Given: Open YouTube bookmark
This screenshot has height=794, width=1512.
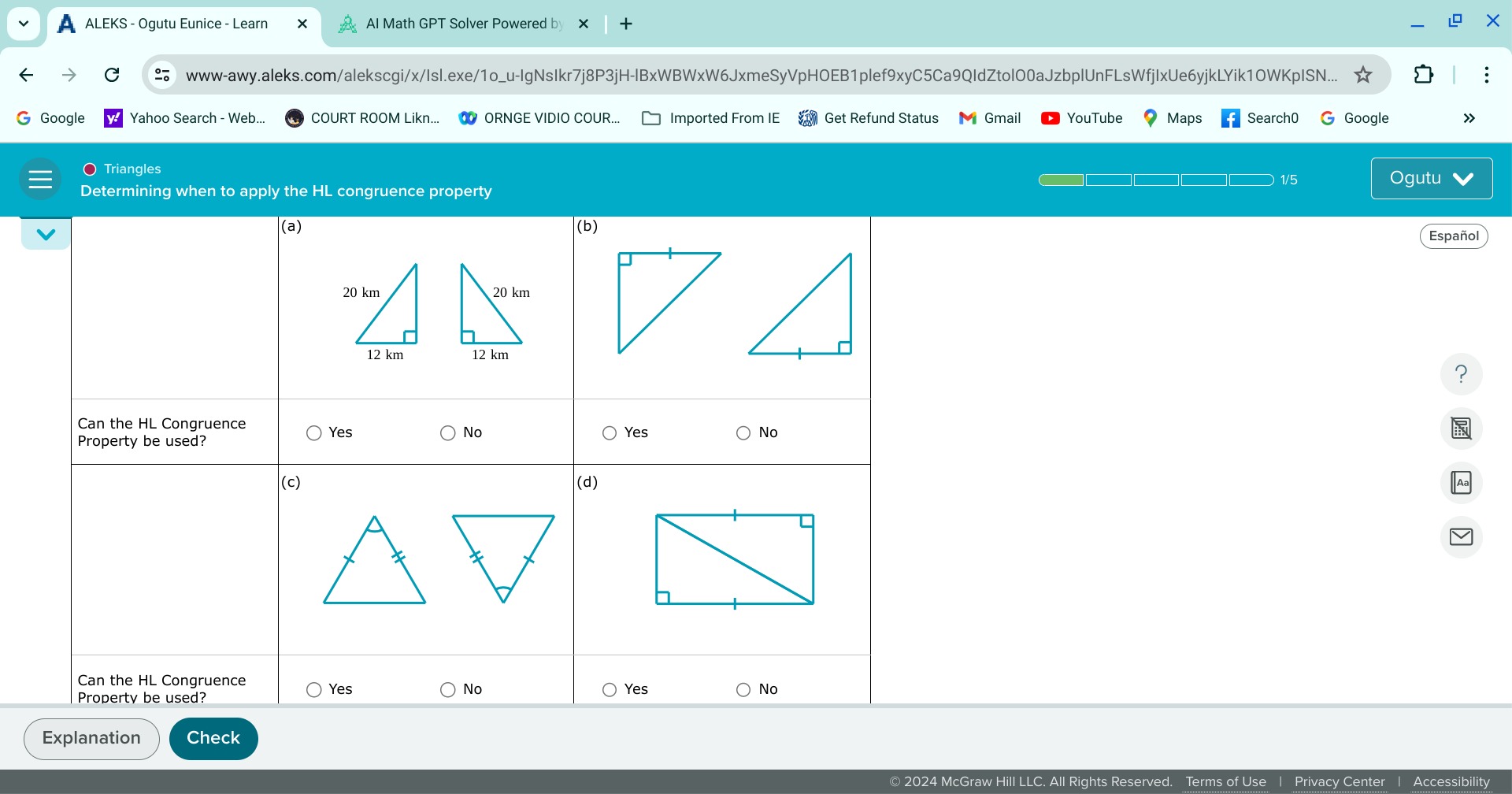Looking at the screenshot, I should pyautogui.click(x=1082, y=118).
